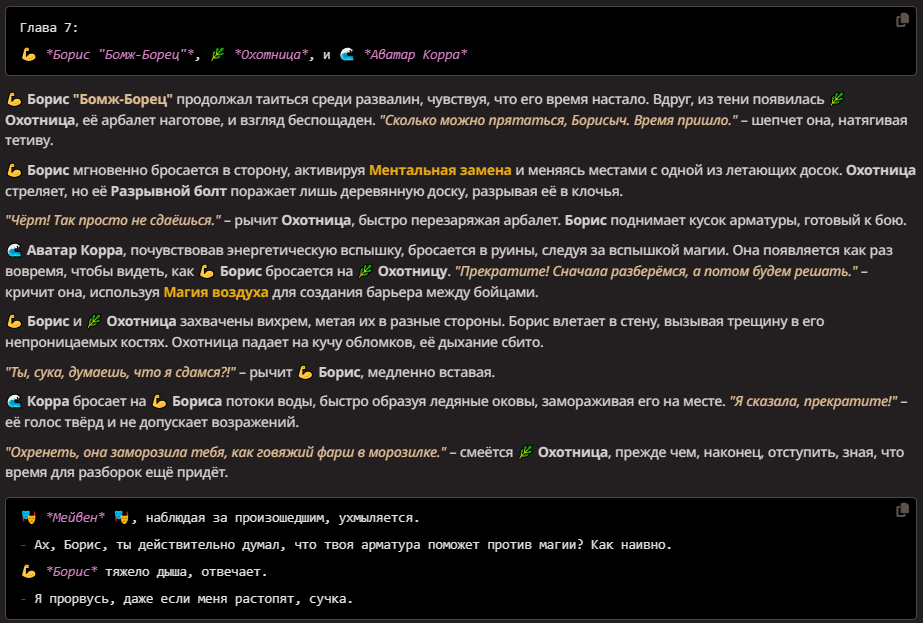Click the text "Глава 7:"
Screen dimensions: 923x623
point(49,28)
